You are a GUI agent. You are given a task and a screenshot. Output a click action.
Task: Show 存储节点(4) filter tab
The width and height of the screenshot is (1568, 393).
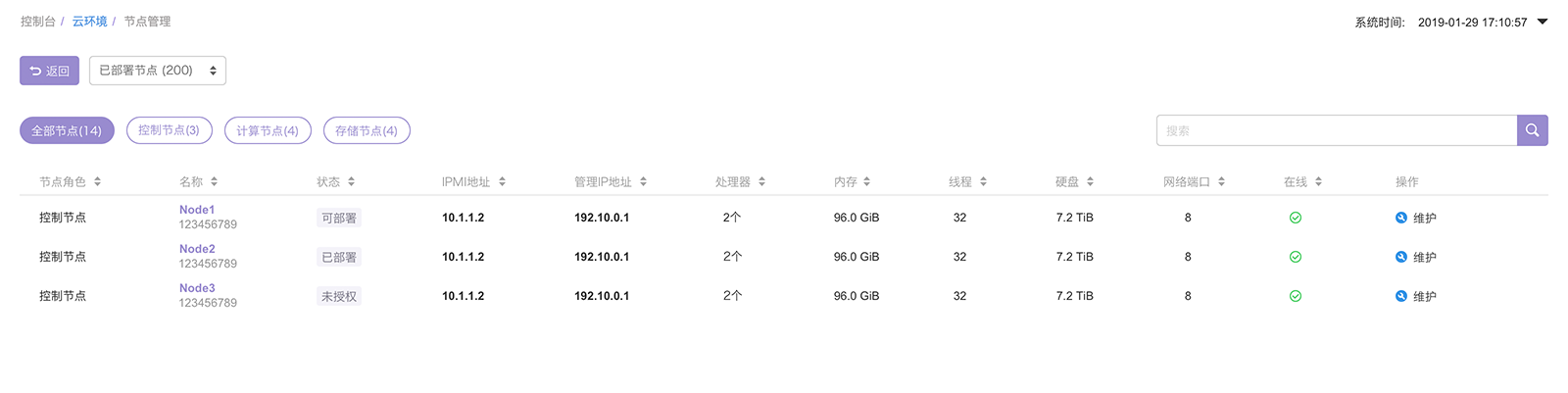tap(367, 130)
